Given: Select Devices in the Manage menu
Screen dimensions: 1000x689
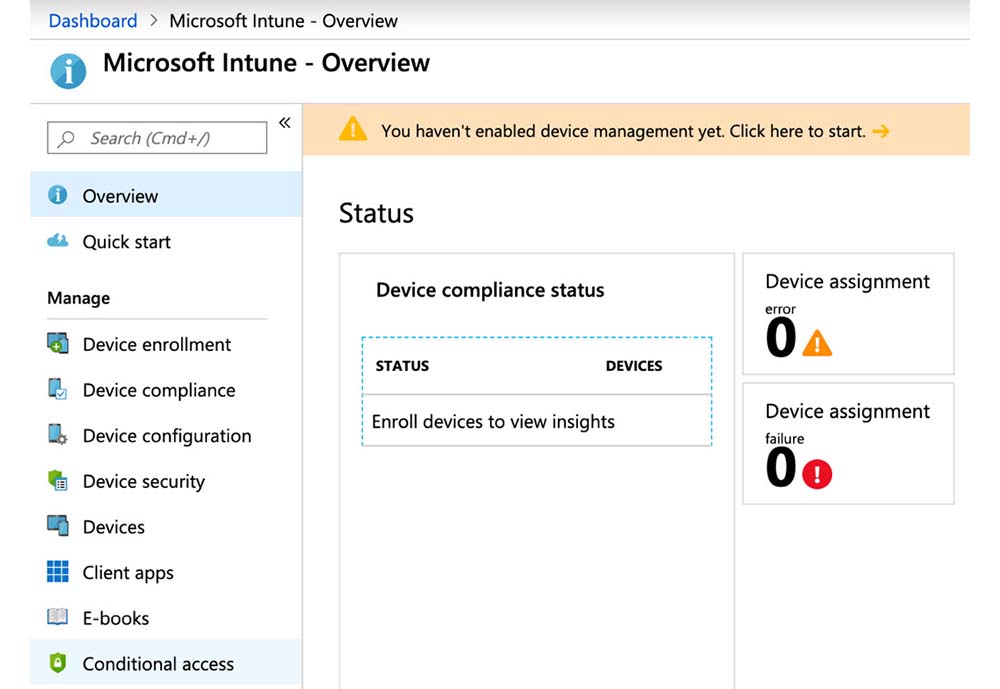Looking at the screenshot, I should click(113, 527).
